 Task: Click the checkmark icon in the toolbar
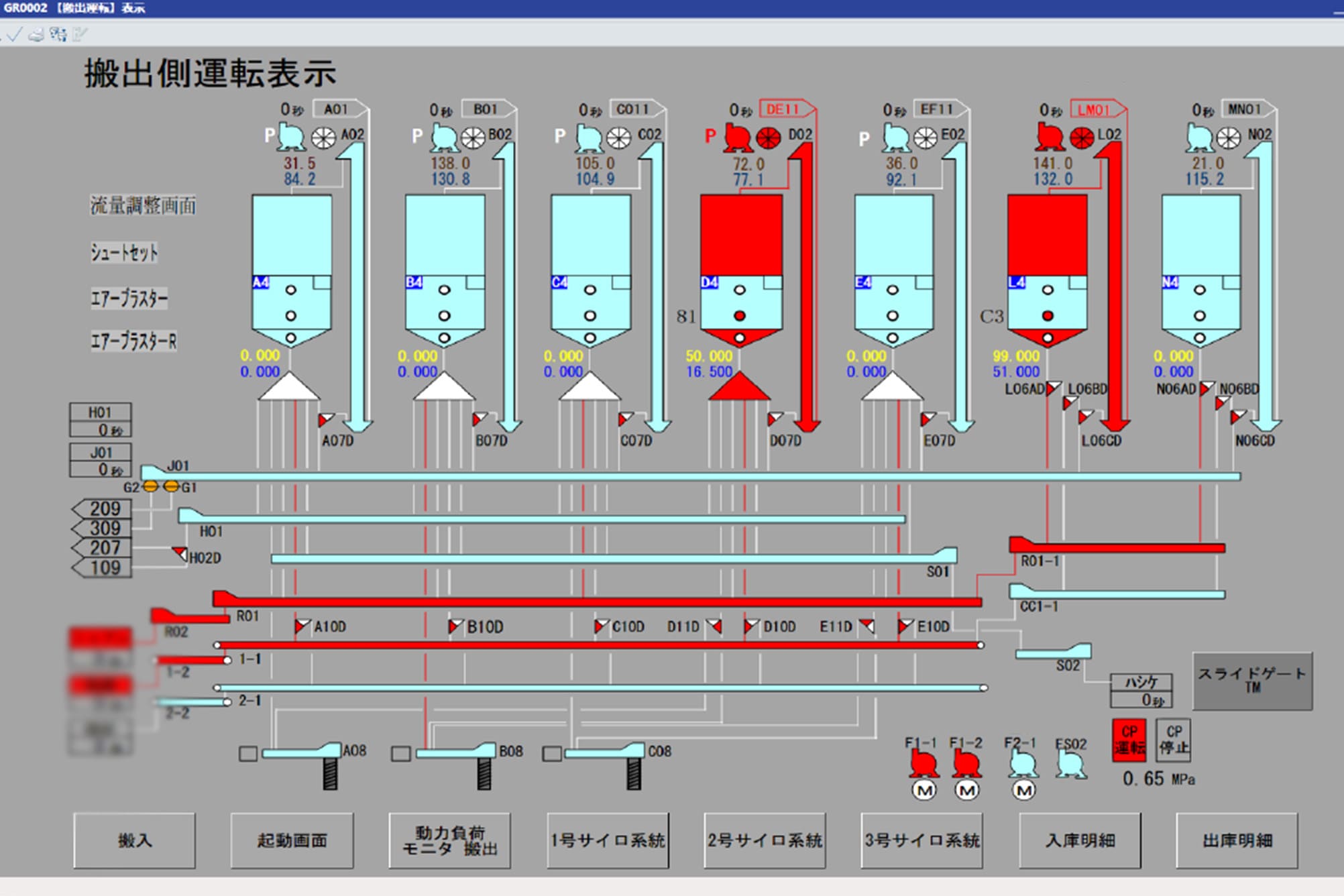click(15, 35)
